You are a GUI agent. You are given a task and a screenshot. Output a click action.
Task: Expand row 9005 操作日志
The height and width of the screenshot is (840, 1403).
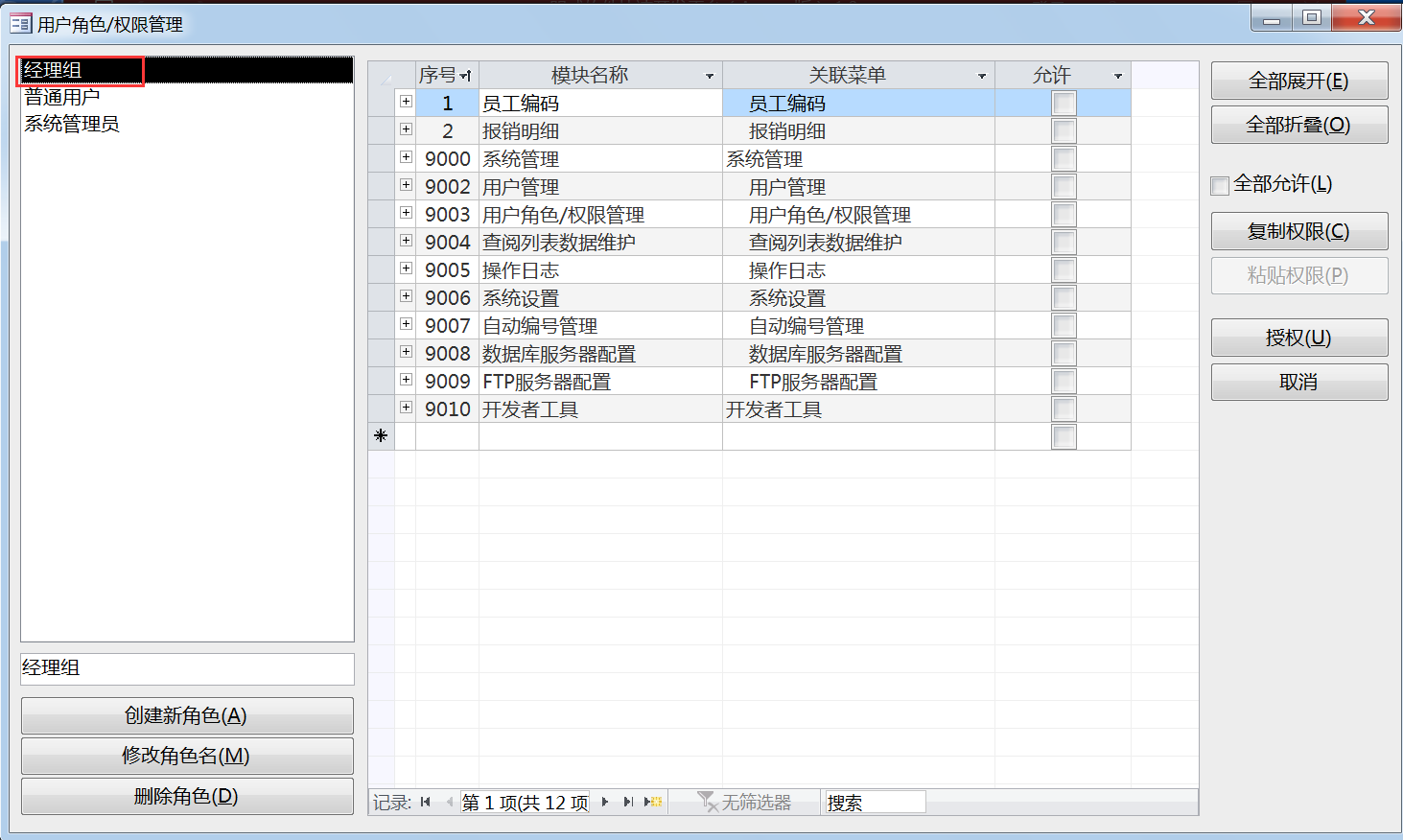click(x=406, y=268)
